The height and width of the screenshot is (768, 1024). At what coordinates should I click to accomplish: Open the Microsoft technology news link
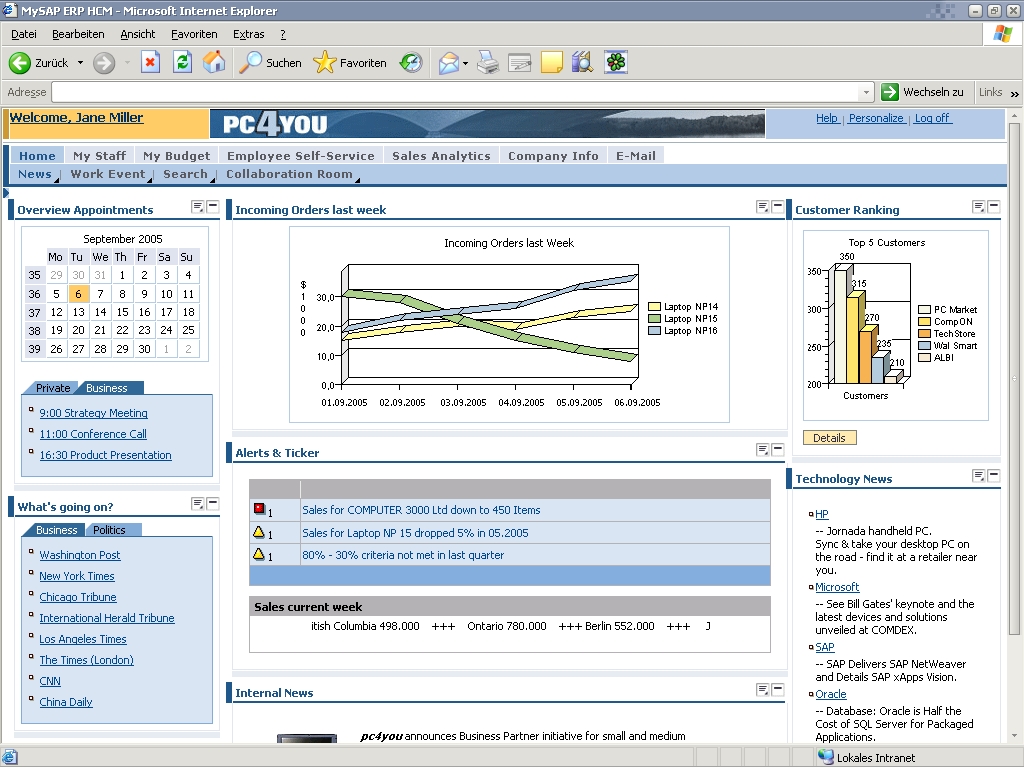pyautogui.click(x=837, y=587)
